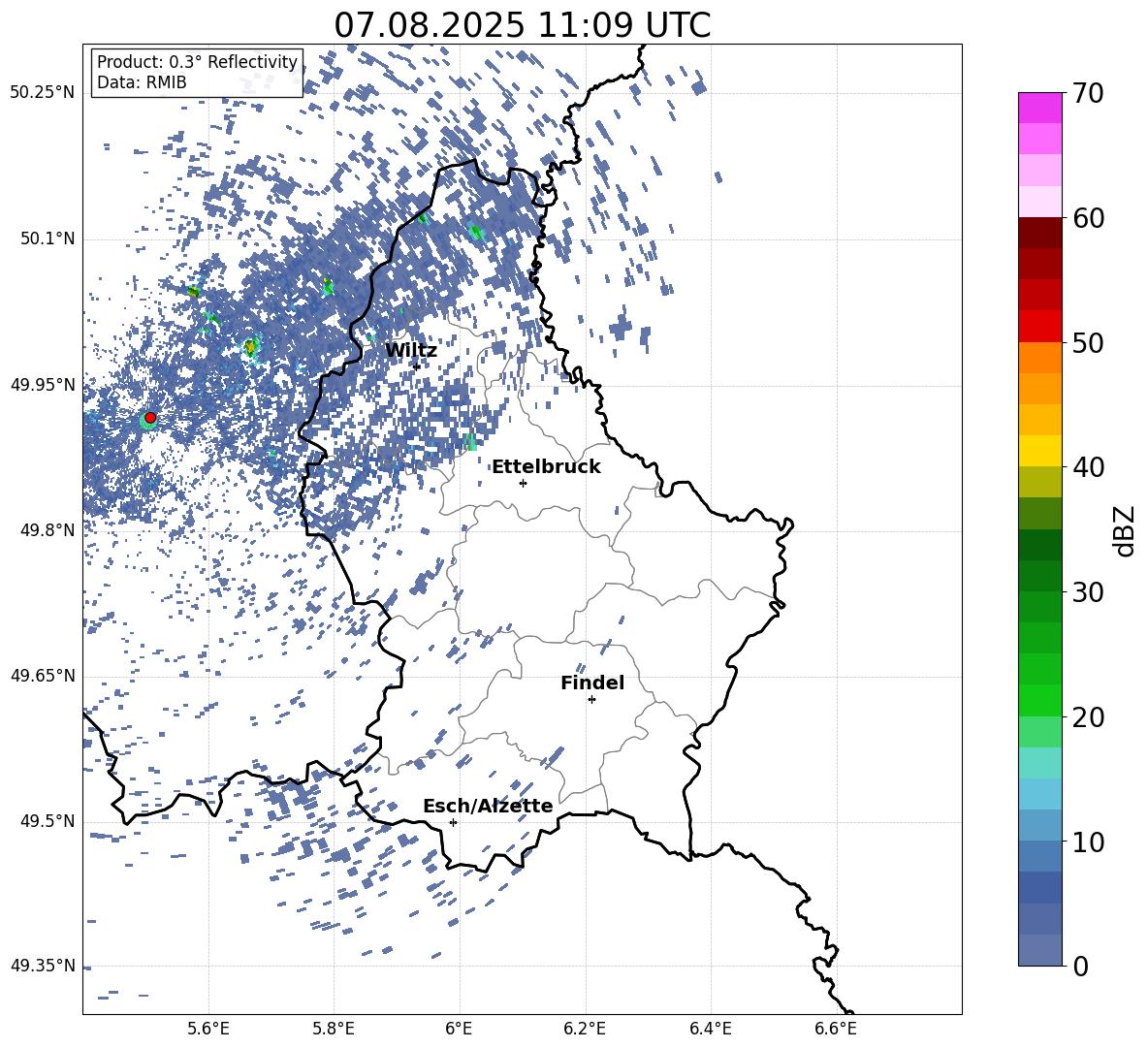Click the 49.65°N latitude label
1148x1048 pixels.
tap(43, 676)
